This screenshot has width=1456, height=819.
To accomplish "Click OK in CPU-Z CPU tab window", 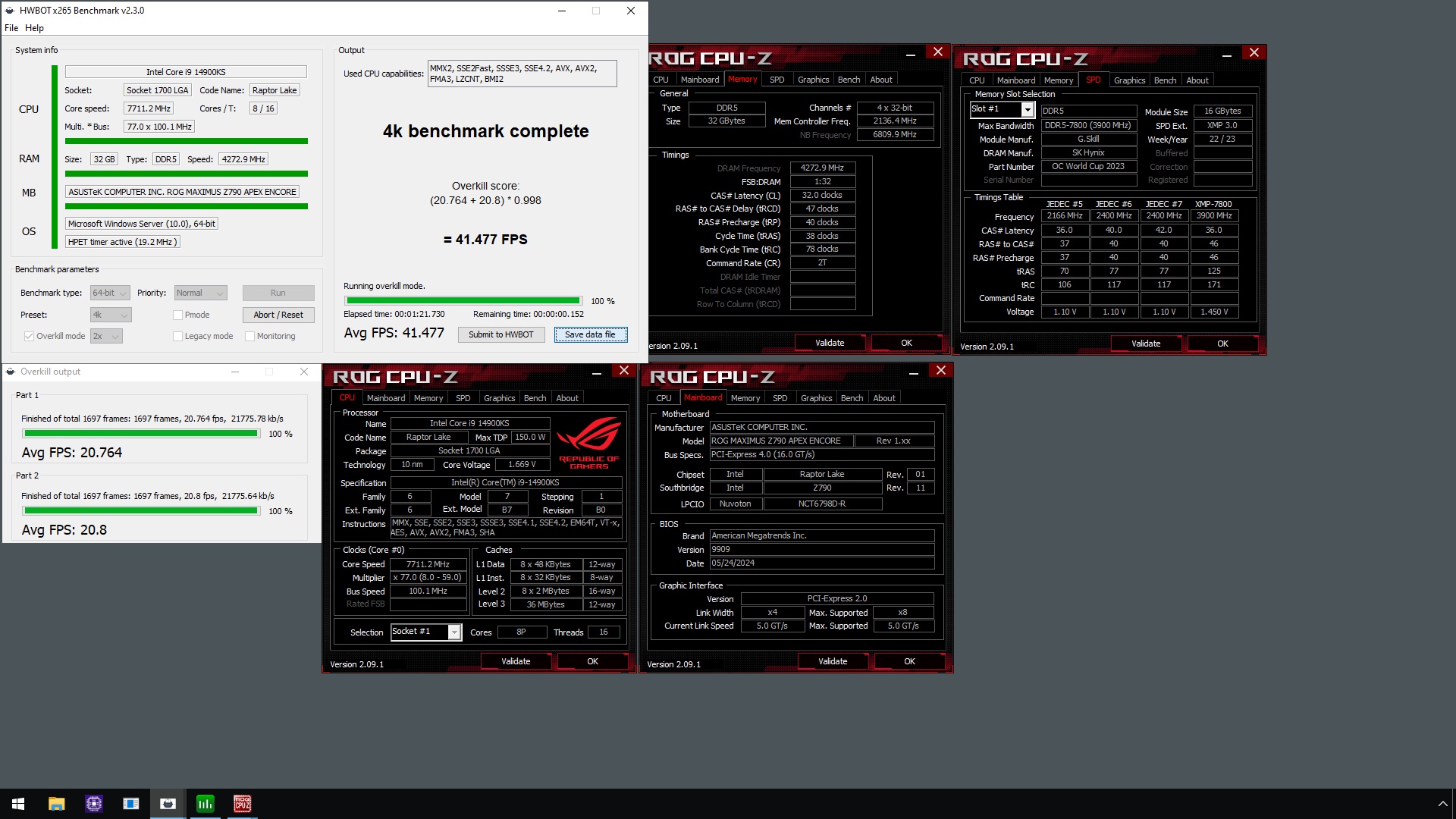I will pyautogui.click(x=592, y=661).
